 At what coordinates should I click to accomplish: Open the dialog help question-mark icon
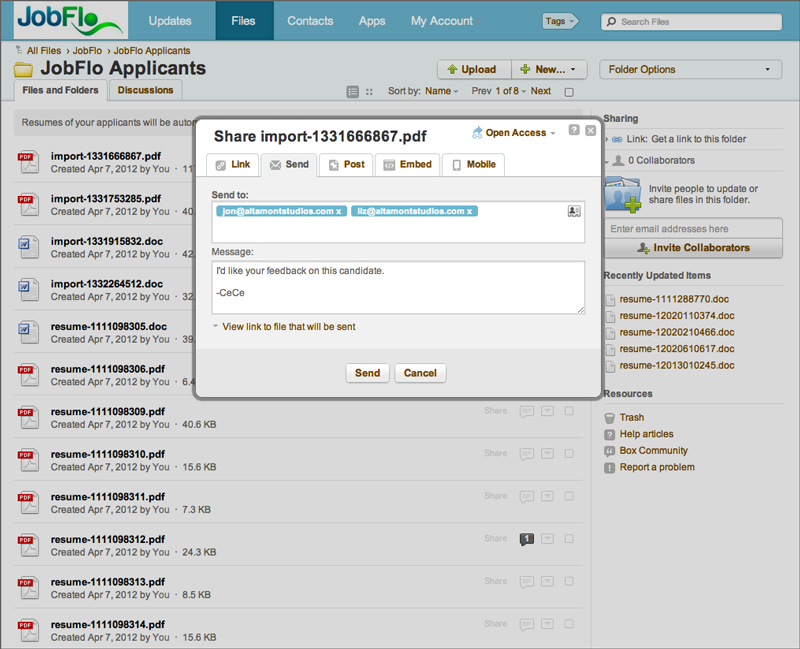[574, 130]
